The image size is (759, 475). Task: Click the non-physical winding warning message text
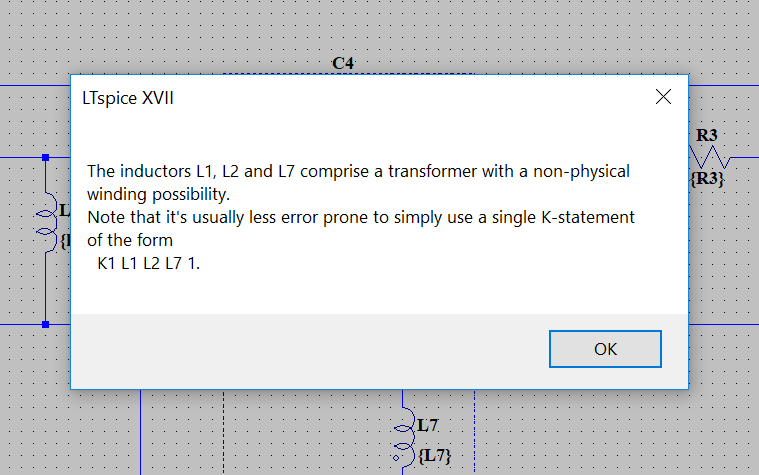click(358, 183)
